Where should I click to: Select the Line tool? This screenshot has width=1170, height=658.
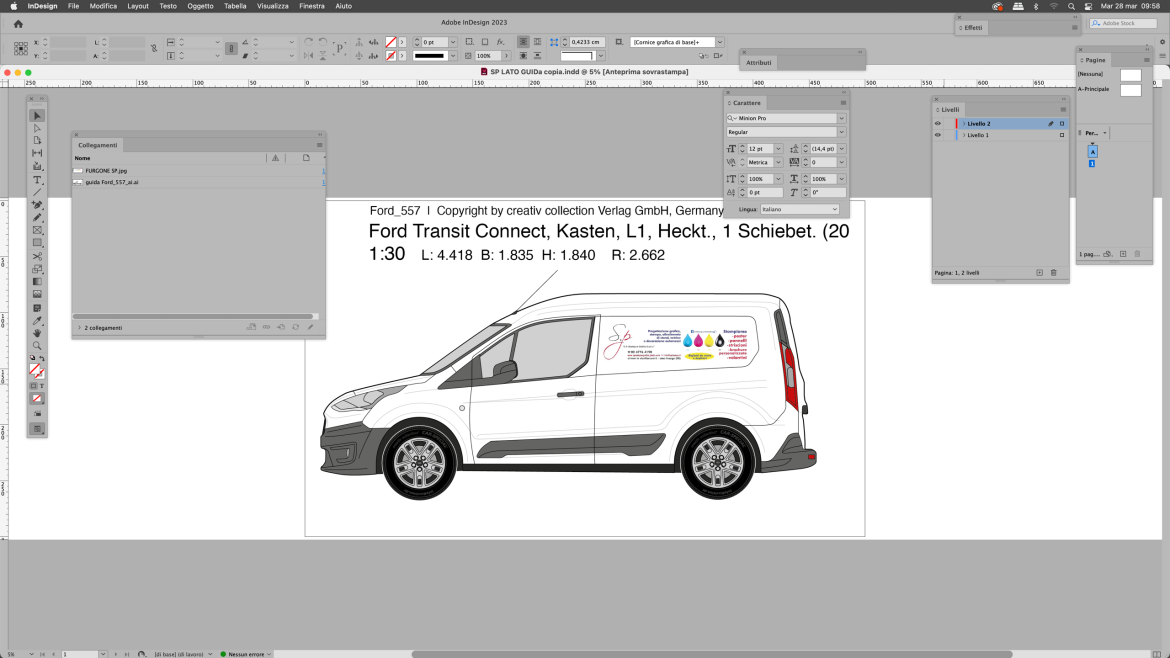pyautogui.click(x=37, y=192)
